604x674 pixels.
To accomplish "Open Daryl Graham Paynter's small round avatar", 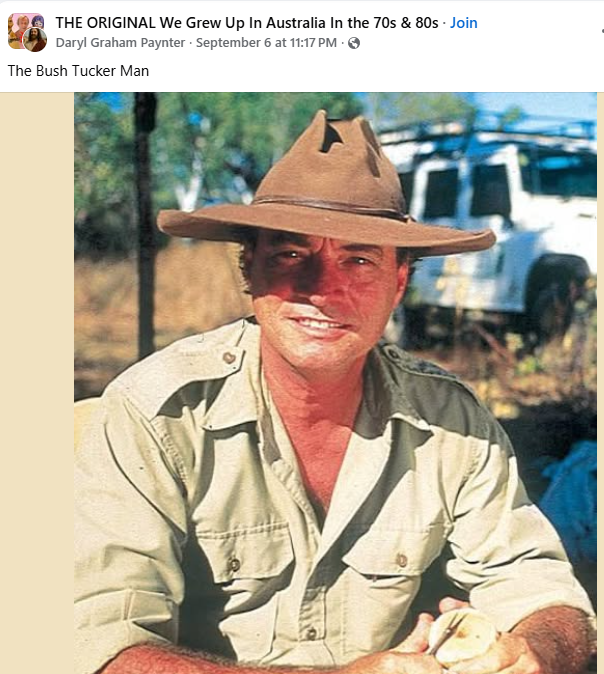I will tap(35, 40).
